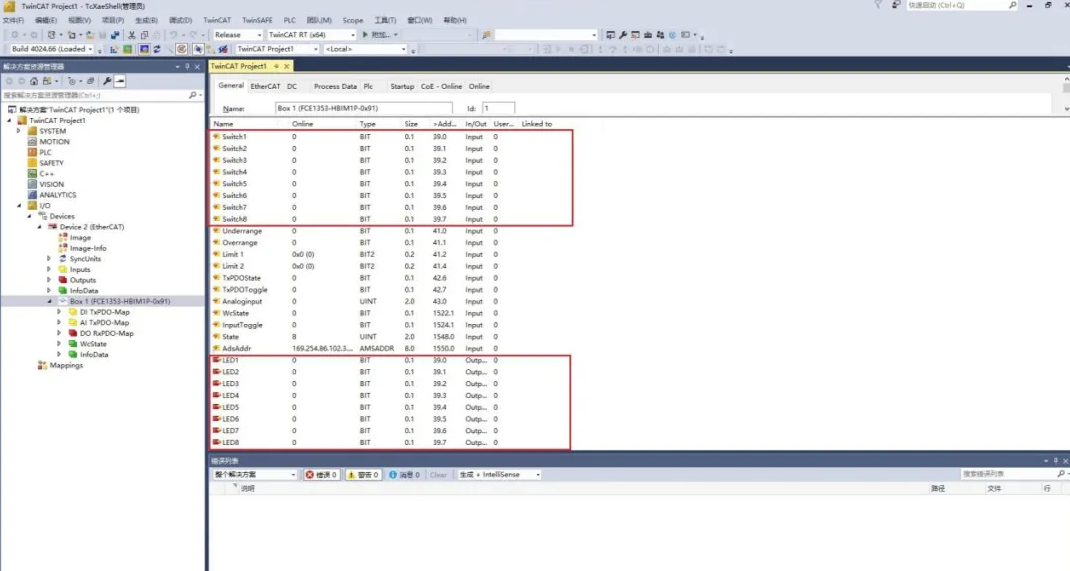Viewport: 1070px width, 571px height.
Task: Open the TwinSAFE menu
Action: point(257,20)
